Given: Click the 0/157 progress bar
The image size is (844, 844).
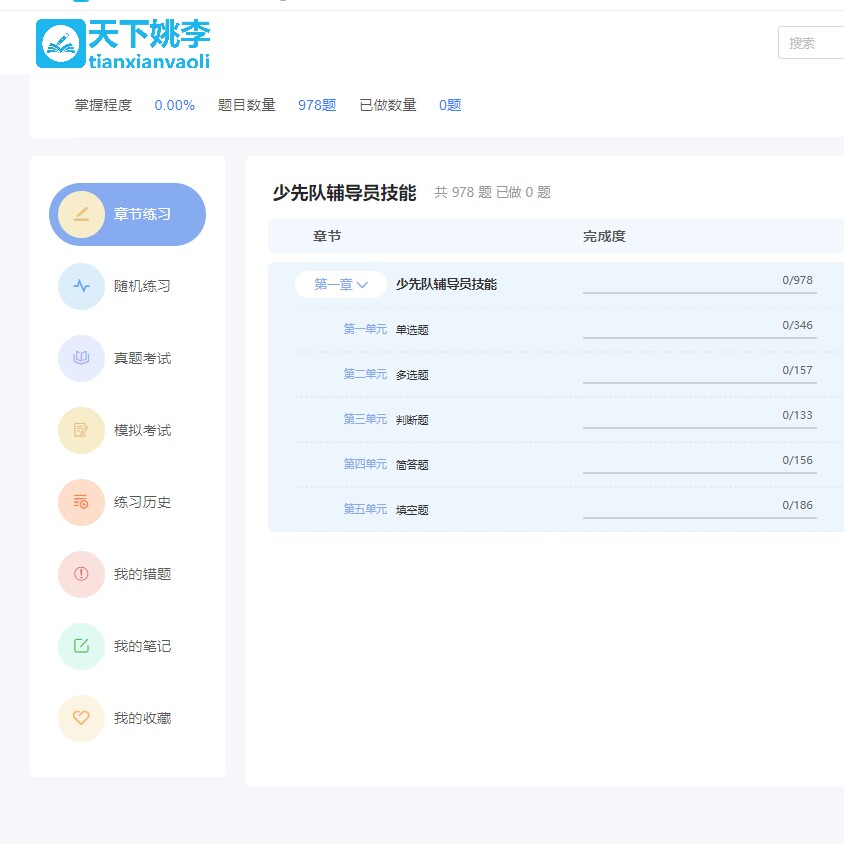Looking at the screenshot, I should tap(699, 383).
